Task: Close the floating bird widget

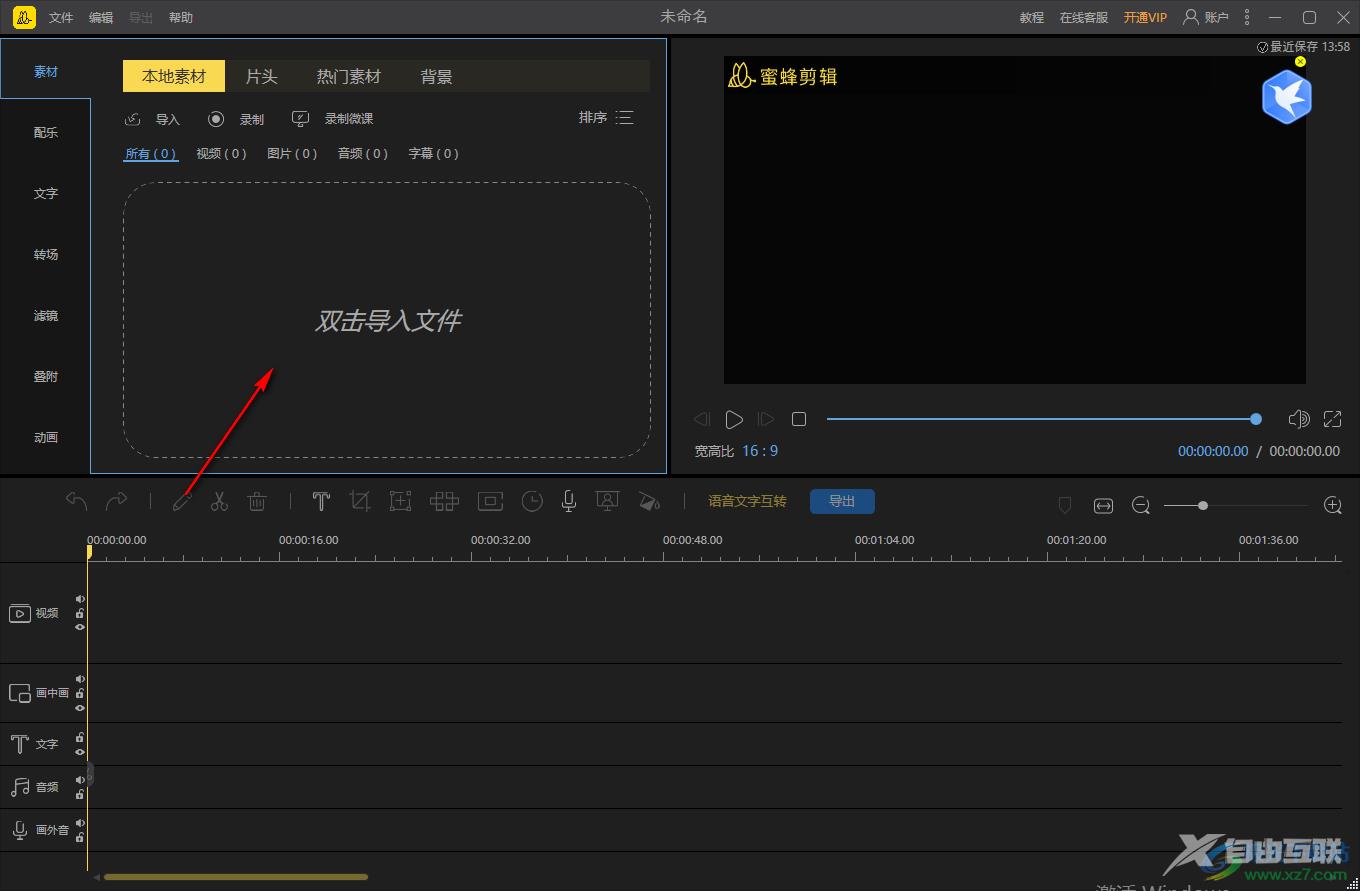Action: pyautogui.click(x=1300, y=61)
